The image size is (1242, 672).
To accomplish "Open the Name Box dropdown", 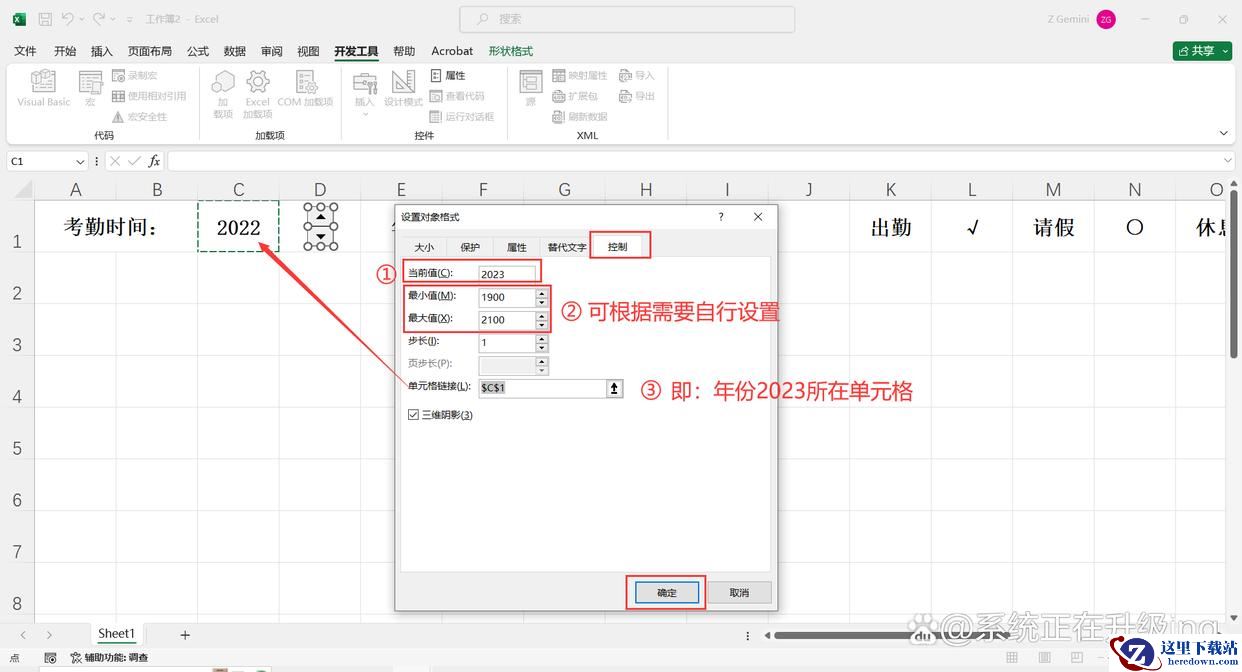I will coord(80,161).
